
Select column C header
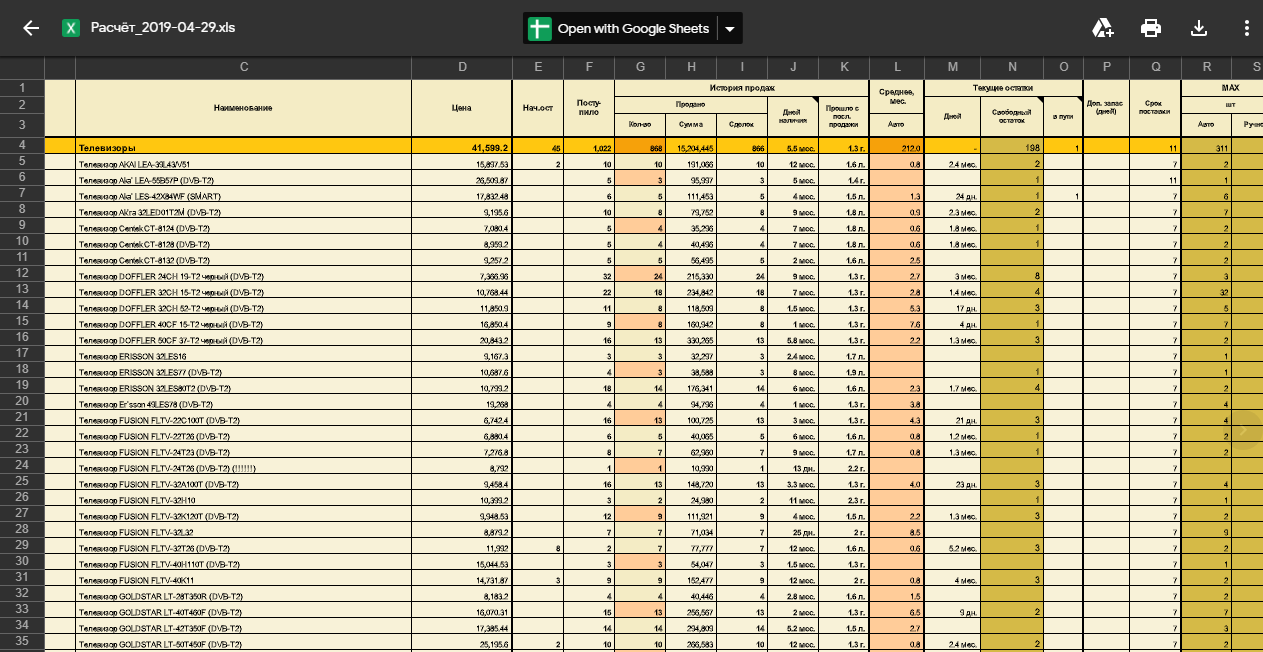tap(244, 67)
